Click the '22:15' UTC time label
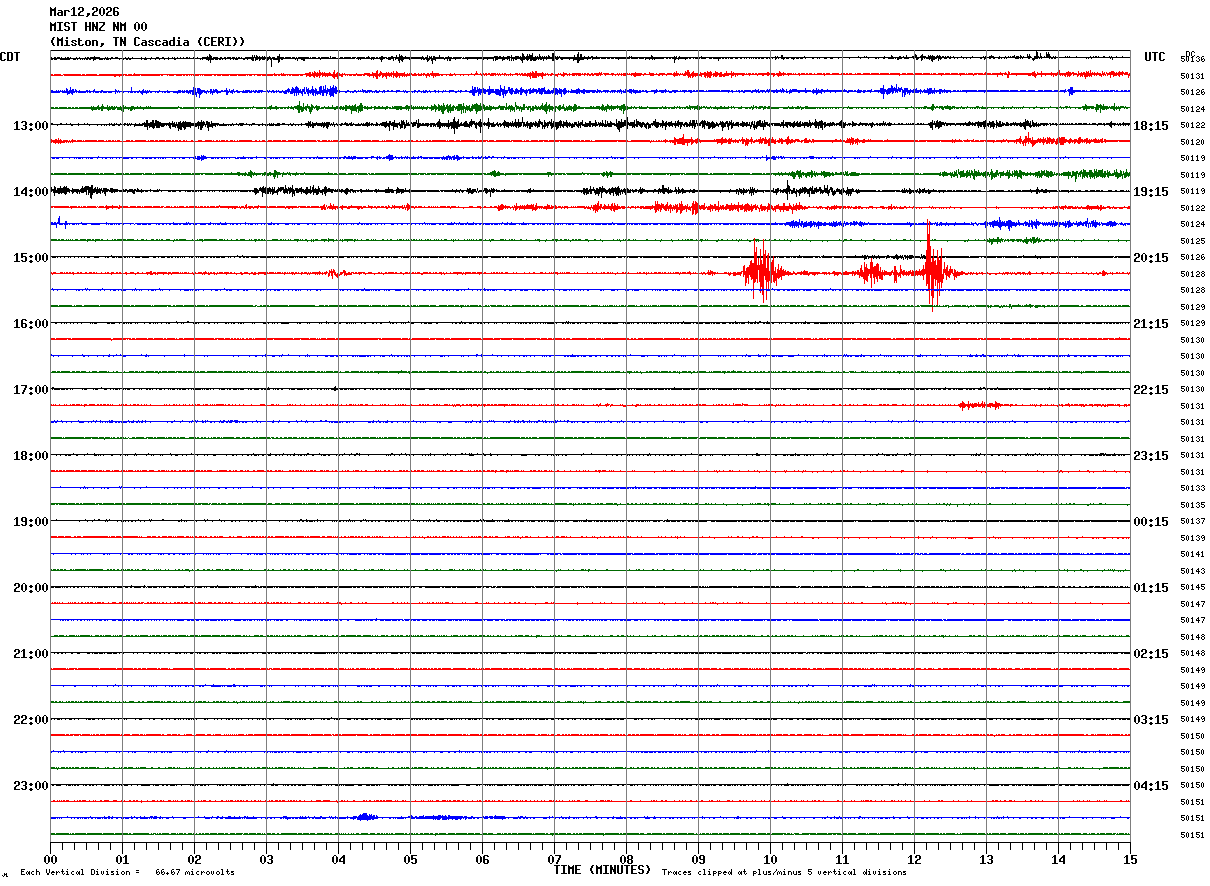1210x886 pixels. click(x=1151, y=390)
